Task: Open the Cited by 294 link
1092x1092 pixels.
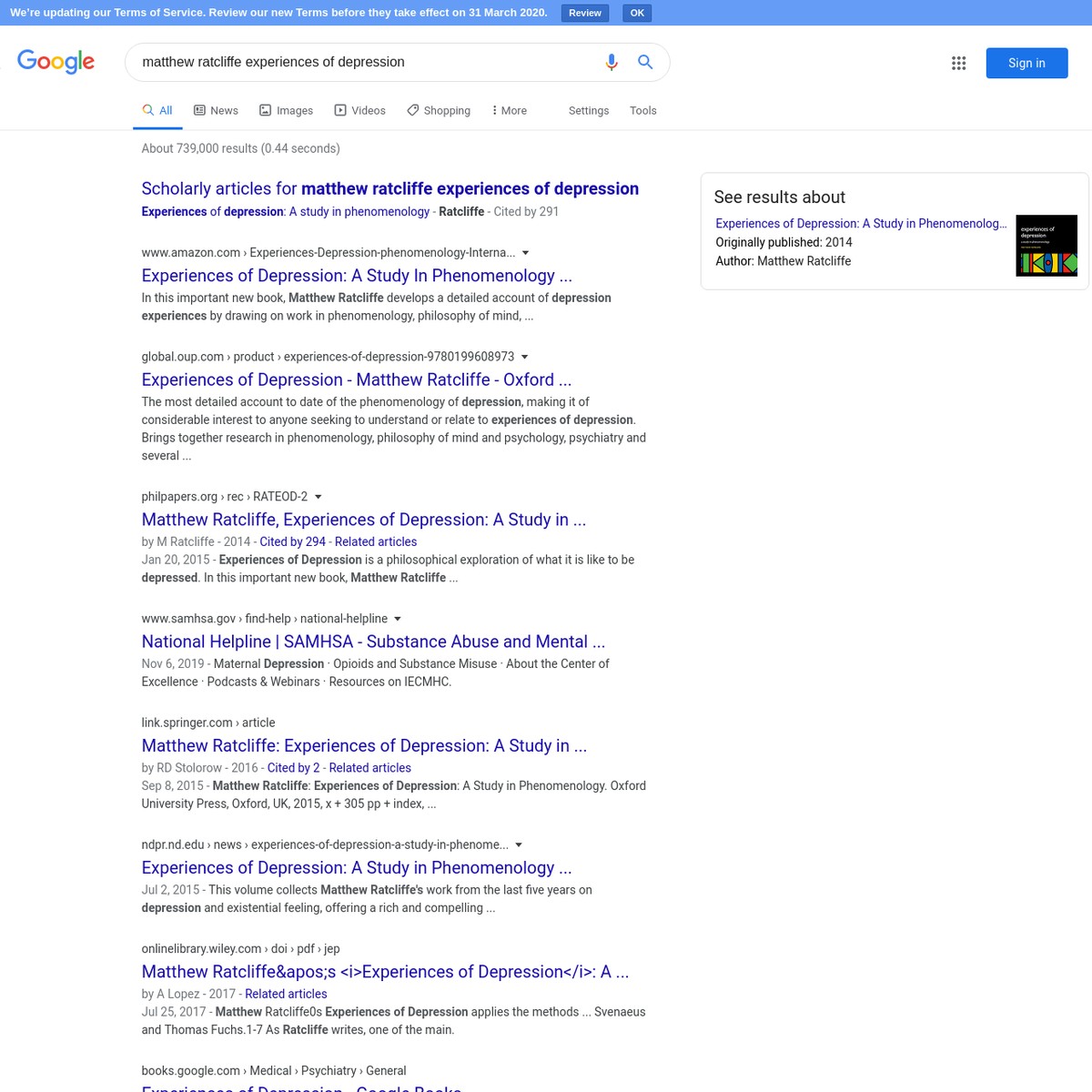Action: [292, 541]
